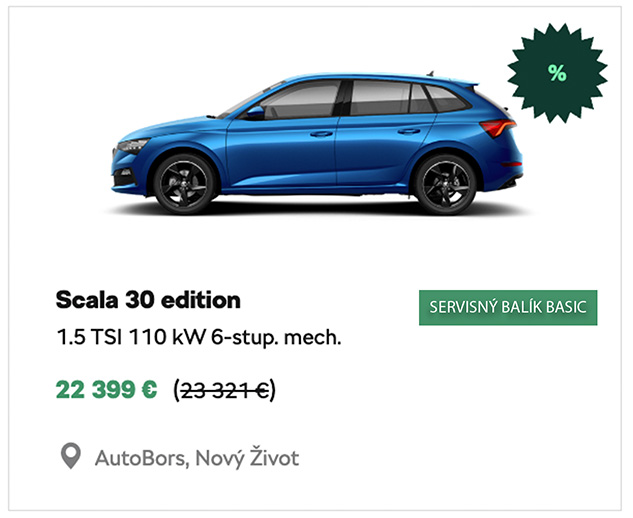
Task: Click the front door handle on the car
Action: tap(321, 134)
